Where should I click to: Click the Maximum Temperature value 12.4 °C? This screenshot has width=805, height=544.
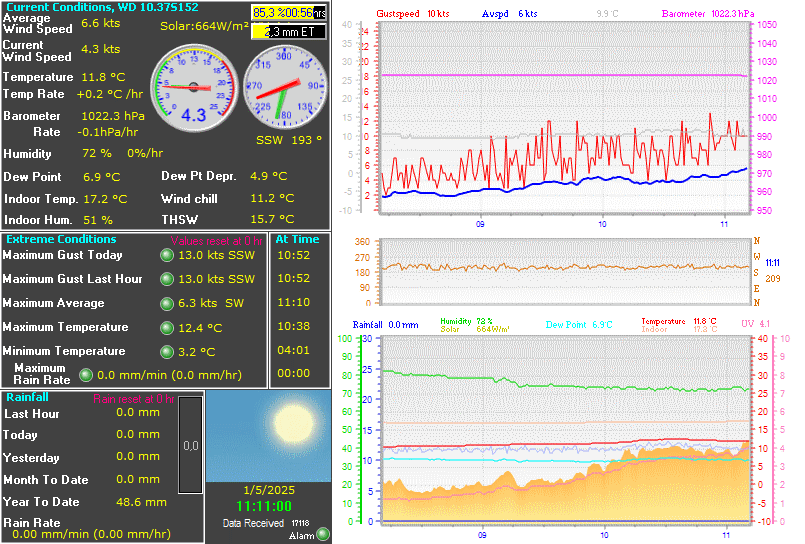coord(200,328)
